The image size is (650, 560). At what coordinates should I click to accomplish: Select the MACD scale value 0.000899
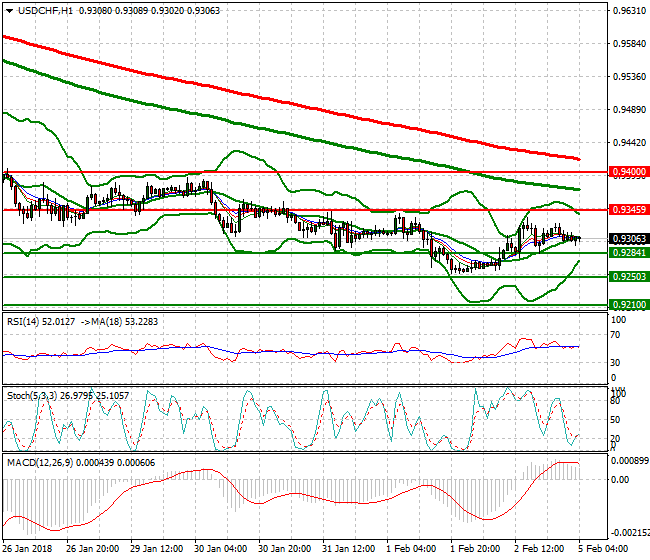tap(630, 461)
